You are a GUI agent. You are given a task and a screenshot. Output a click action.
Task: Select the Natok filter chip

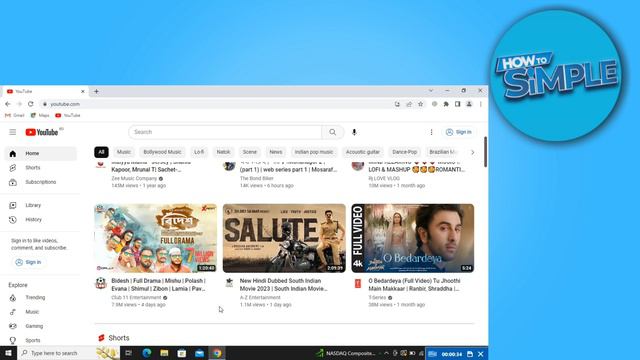click(223, 152)
